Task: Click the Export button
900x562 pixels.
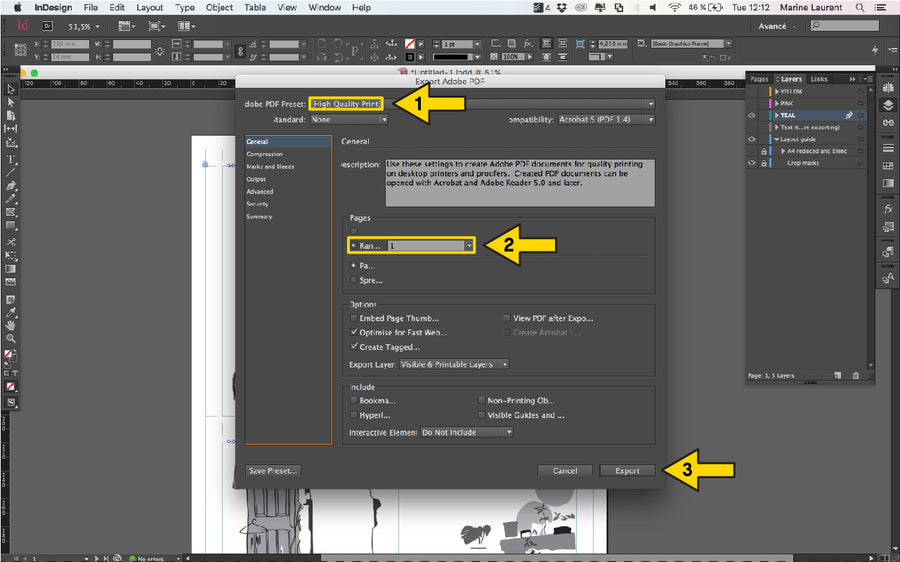Action: point(627,471)
